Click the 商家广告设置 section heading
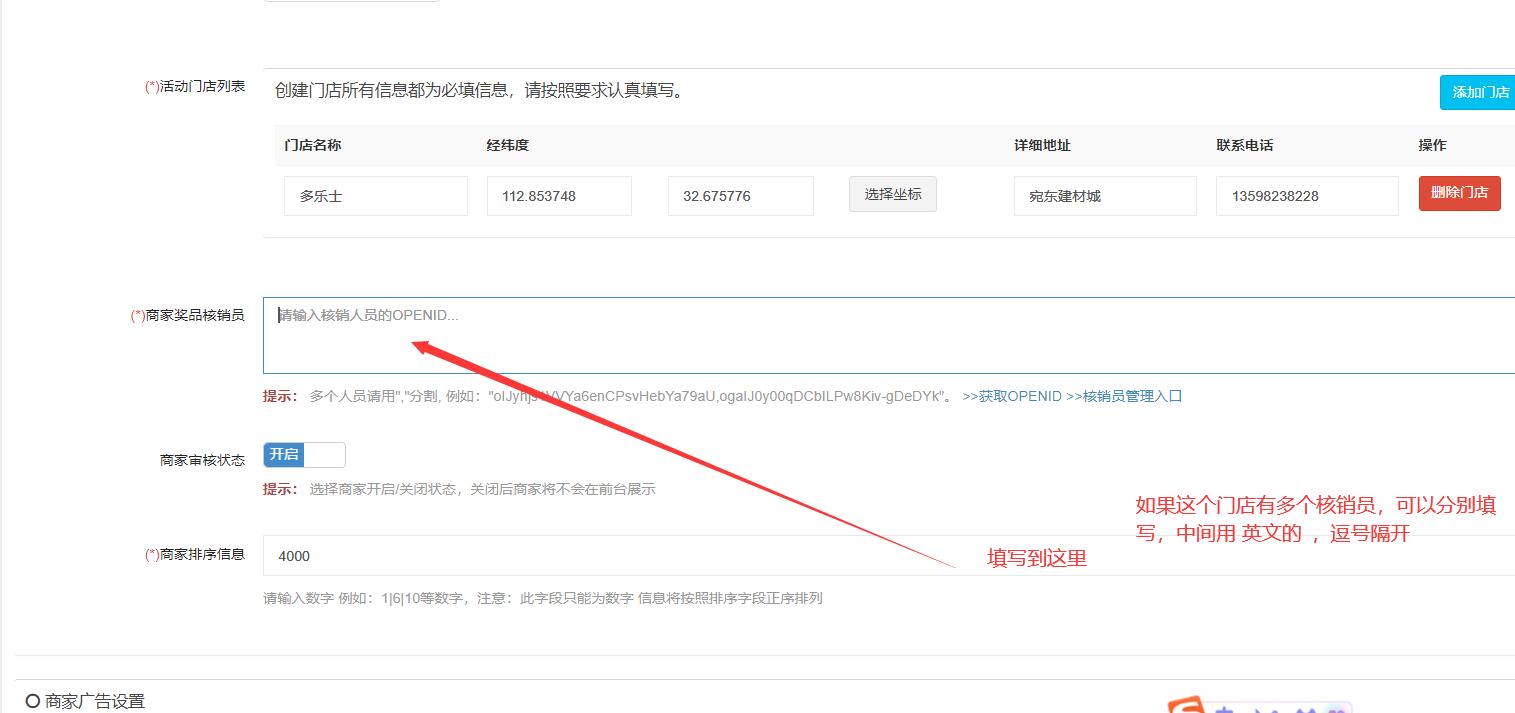Viewport: 1515px width, 713px height. pos(85,702)
